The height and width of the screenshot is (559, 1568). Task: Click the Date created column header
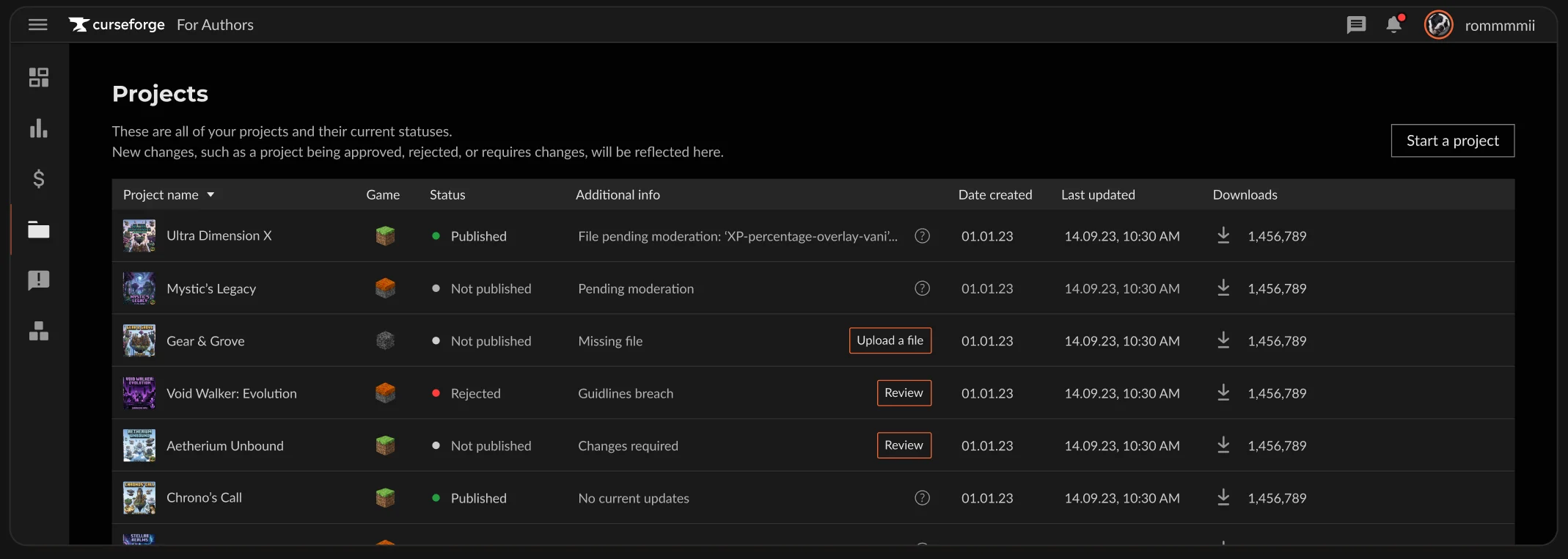pyautogui.click(x=995, y=194)
